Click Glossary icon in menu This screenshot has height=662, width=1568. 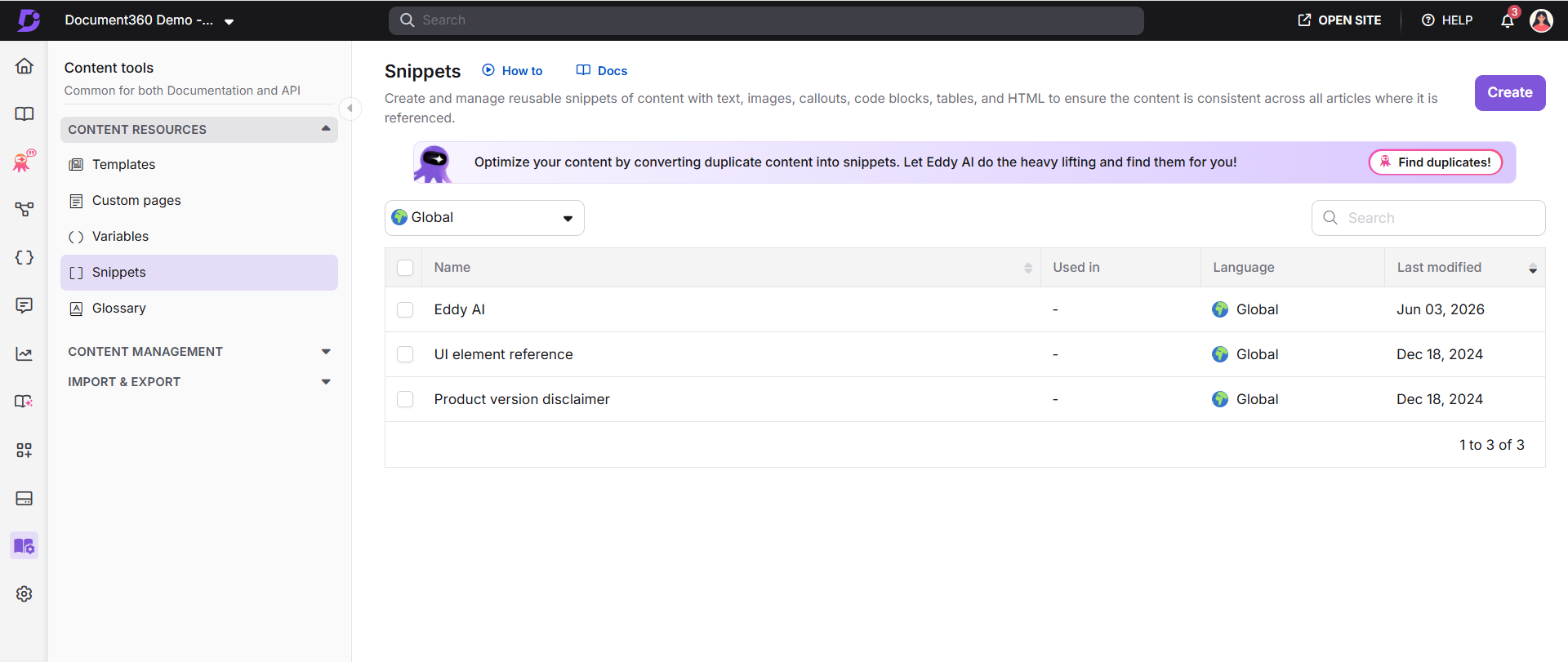pyautogui.click(x=76, y=309)
